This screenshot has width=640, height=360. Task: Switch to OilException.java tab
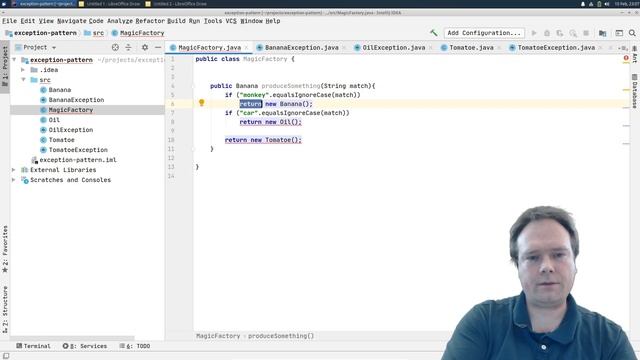tap(393, 48)
